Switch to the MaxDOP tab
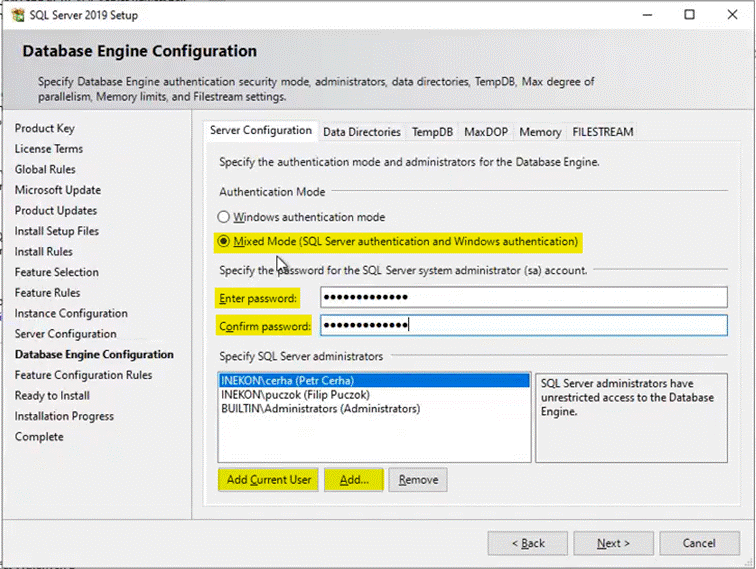Viewport: 756px width, 569px height. 486,132
